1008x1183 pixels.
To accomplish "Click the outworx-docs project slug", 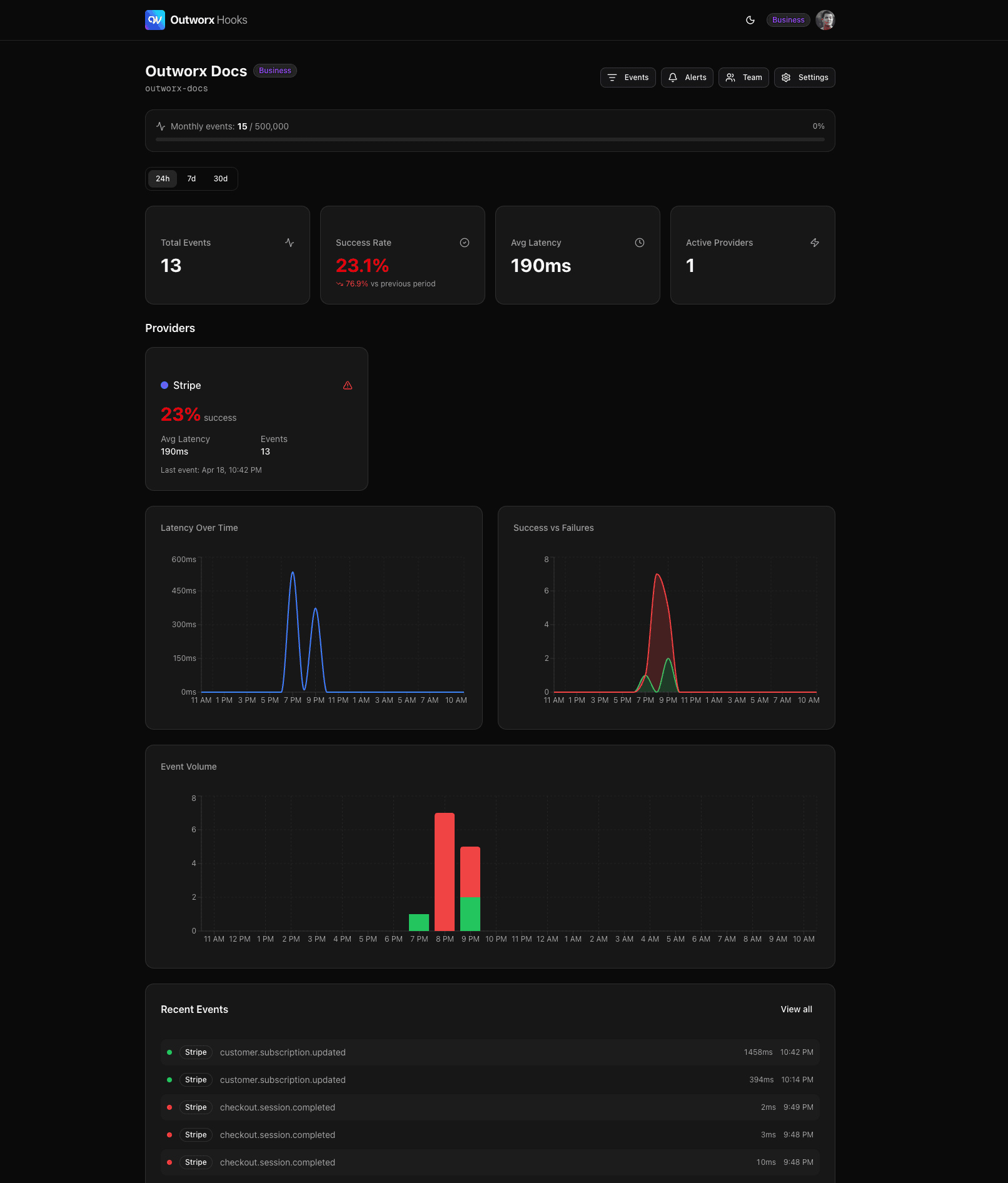I will pos(176,89).
